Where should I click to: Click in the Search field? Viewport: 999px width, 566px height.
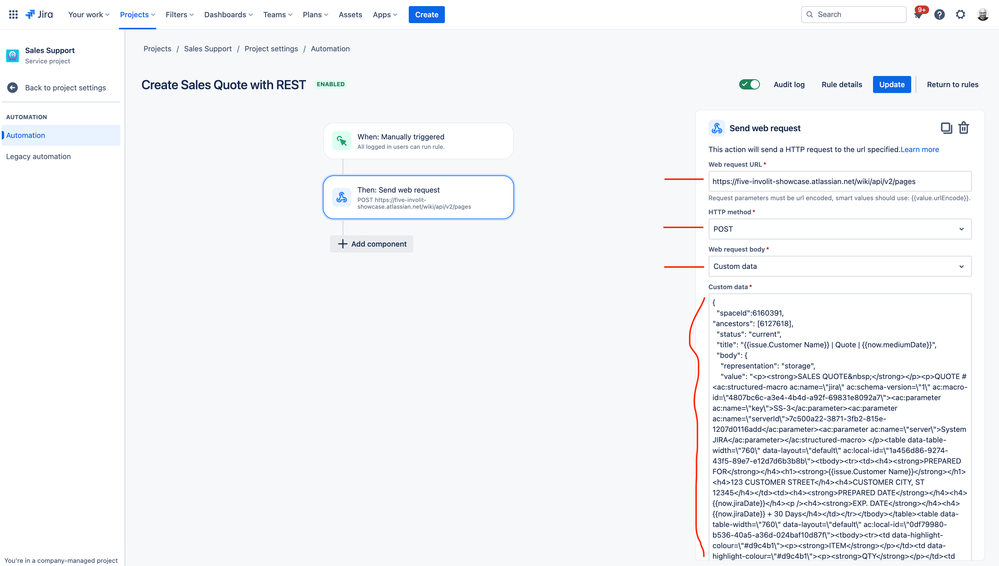tap(854, 14)
